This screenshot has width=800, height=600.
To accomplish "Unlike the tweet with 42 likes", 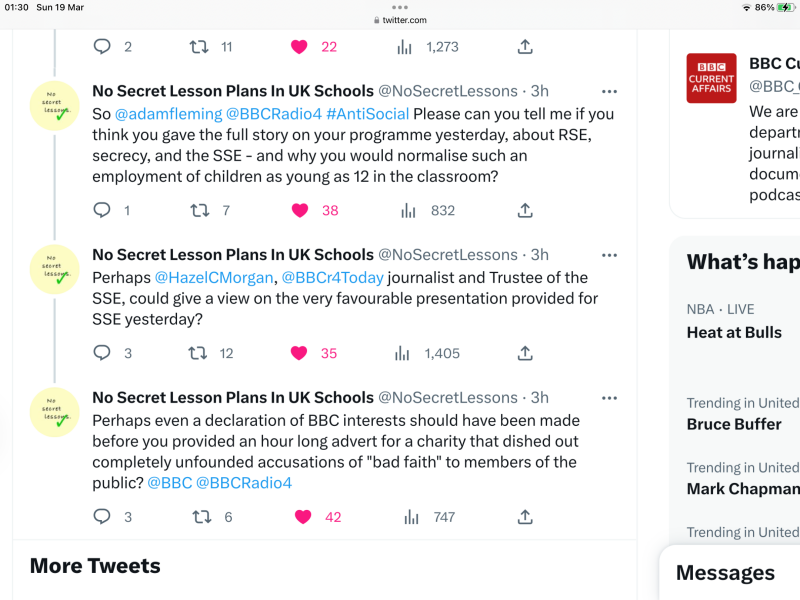I will (304, 517).
